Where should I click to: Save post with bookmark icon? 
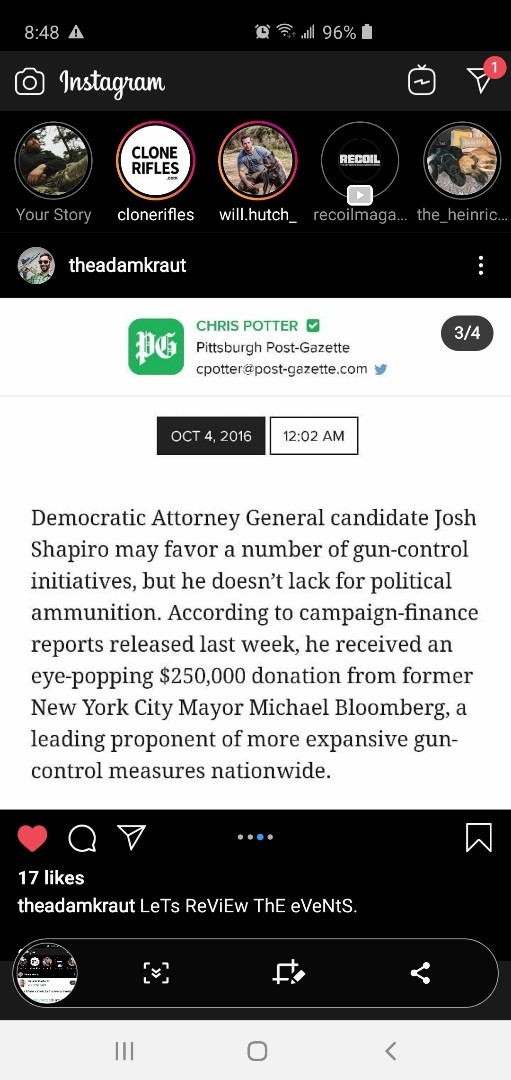479,838
